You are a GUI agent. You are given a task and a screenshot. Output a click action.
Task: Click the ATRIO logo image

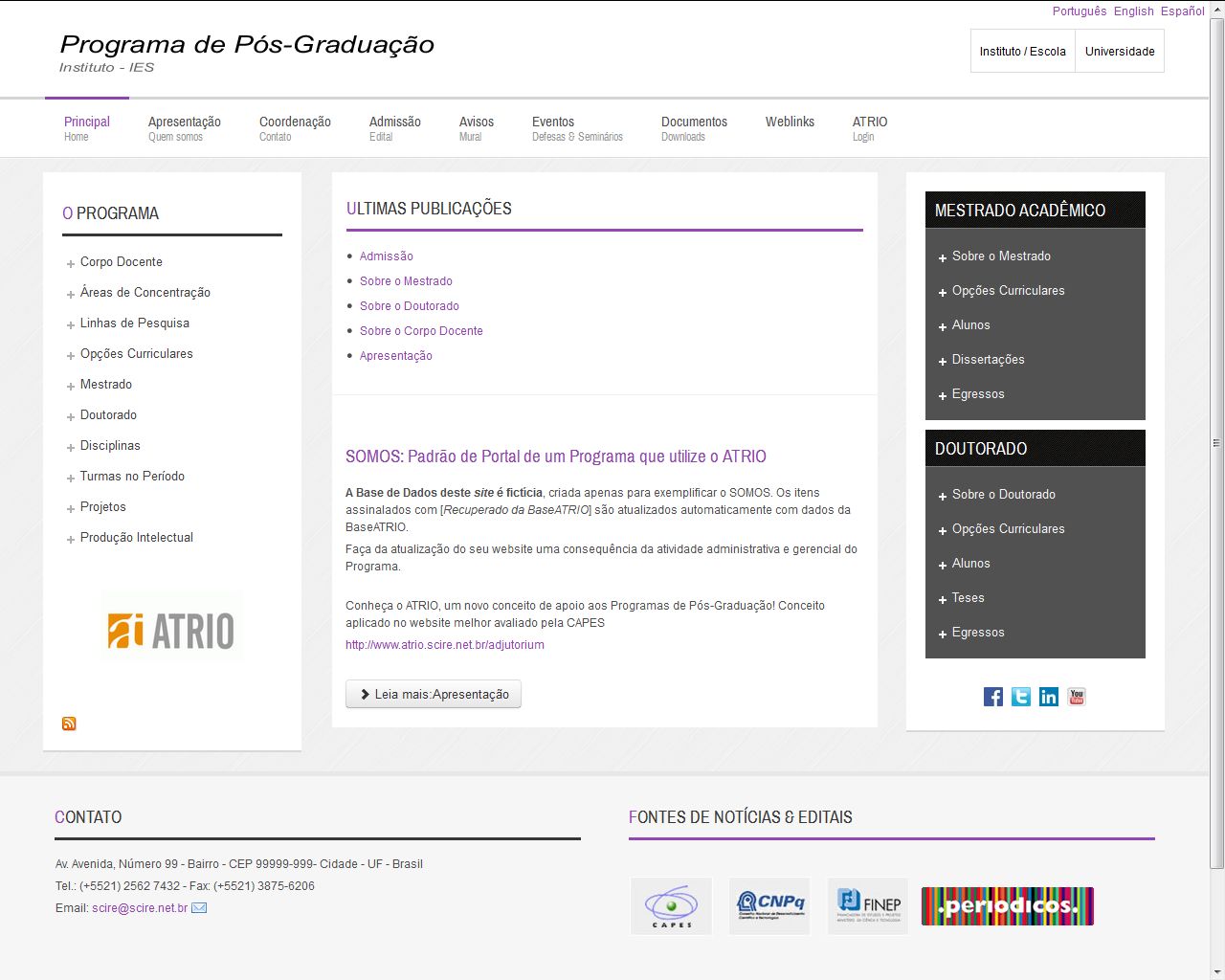coord(172,629)
